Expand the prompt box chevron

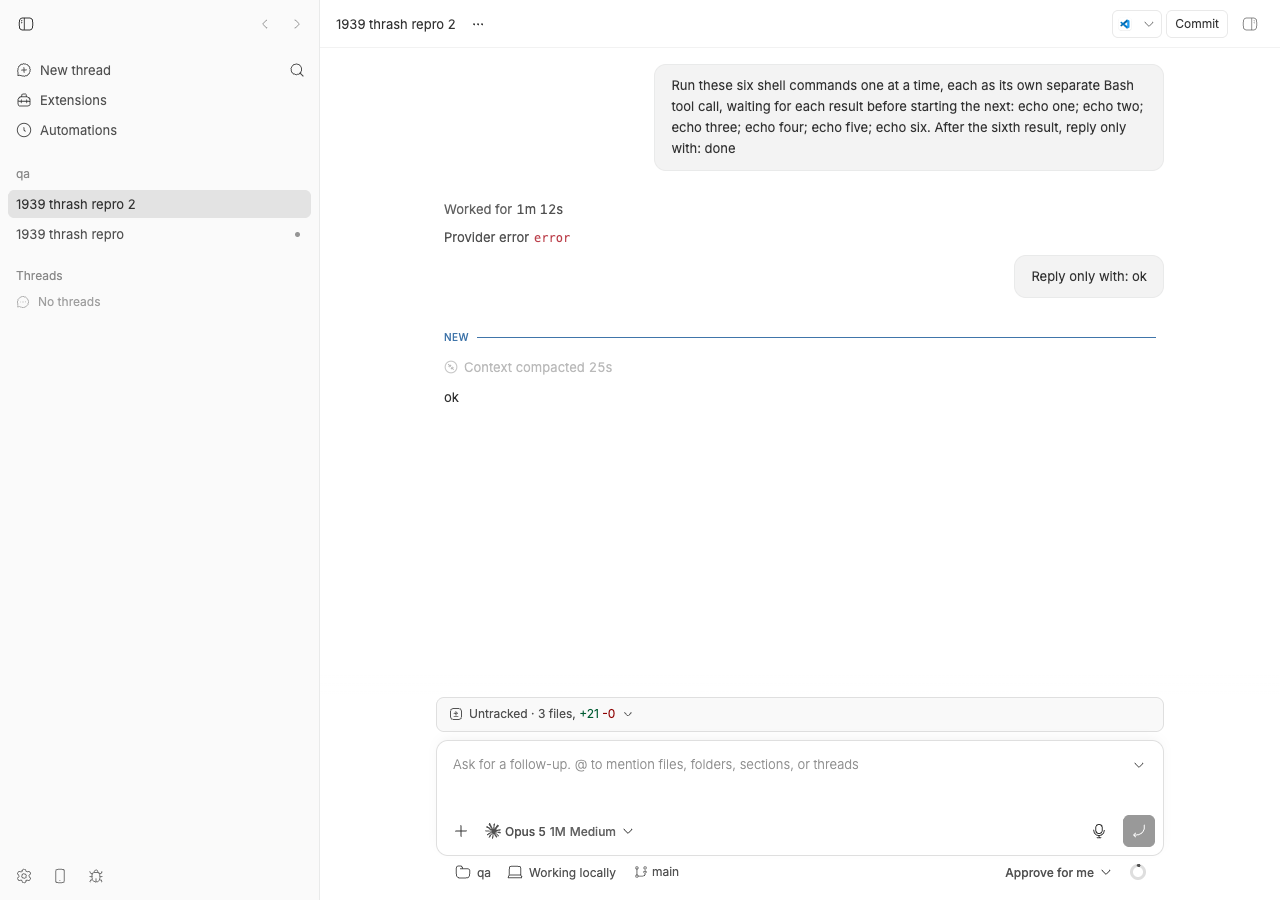click(1139, 765)
